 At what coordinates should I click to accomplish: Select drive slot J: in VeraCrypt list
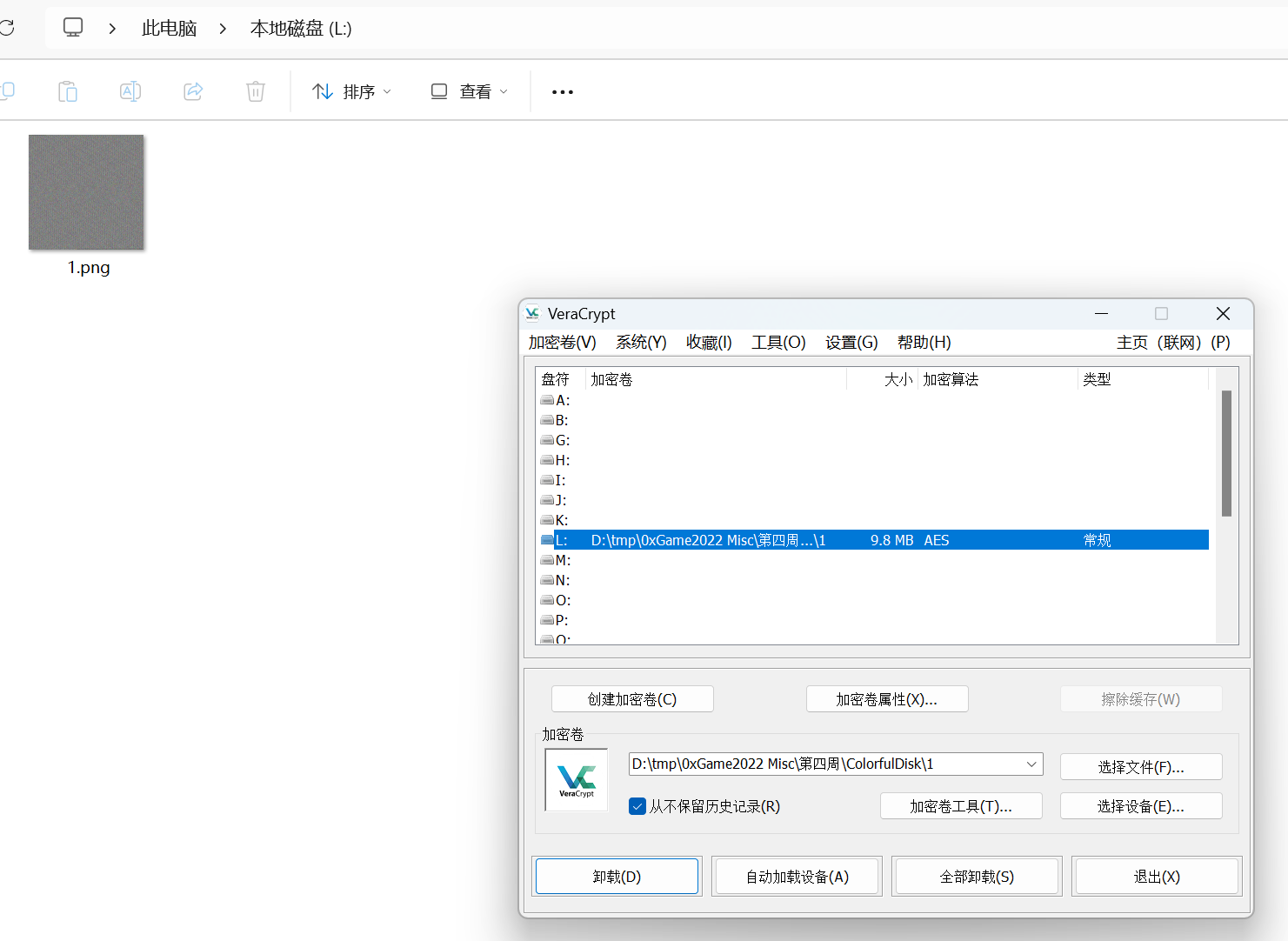[x=553, y=500]
